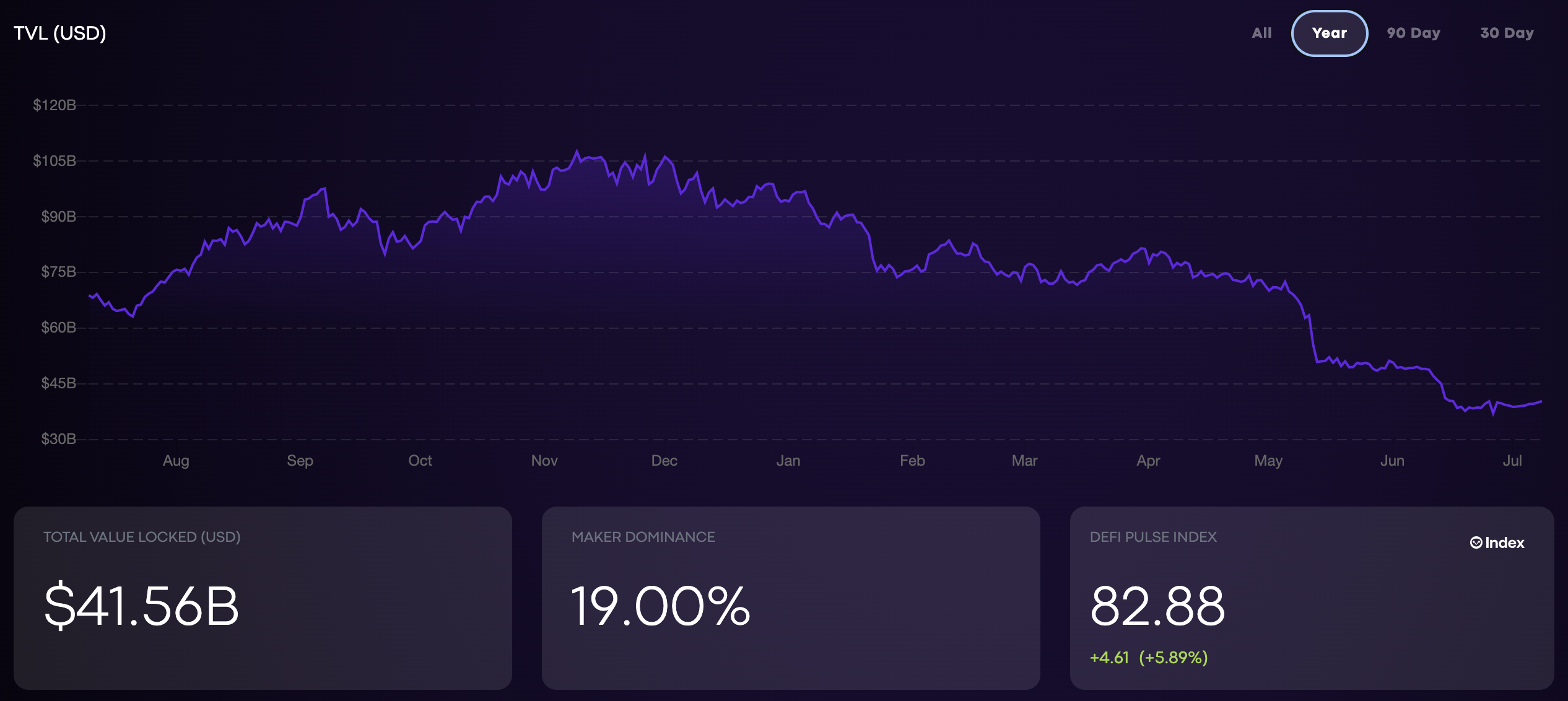1568x701 pixels.
Task: Click the Jul label on x-axis
Action: tap(1512, 461)
